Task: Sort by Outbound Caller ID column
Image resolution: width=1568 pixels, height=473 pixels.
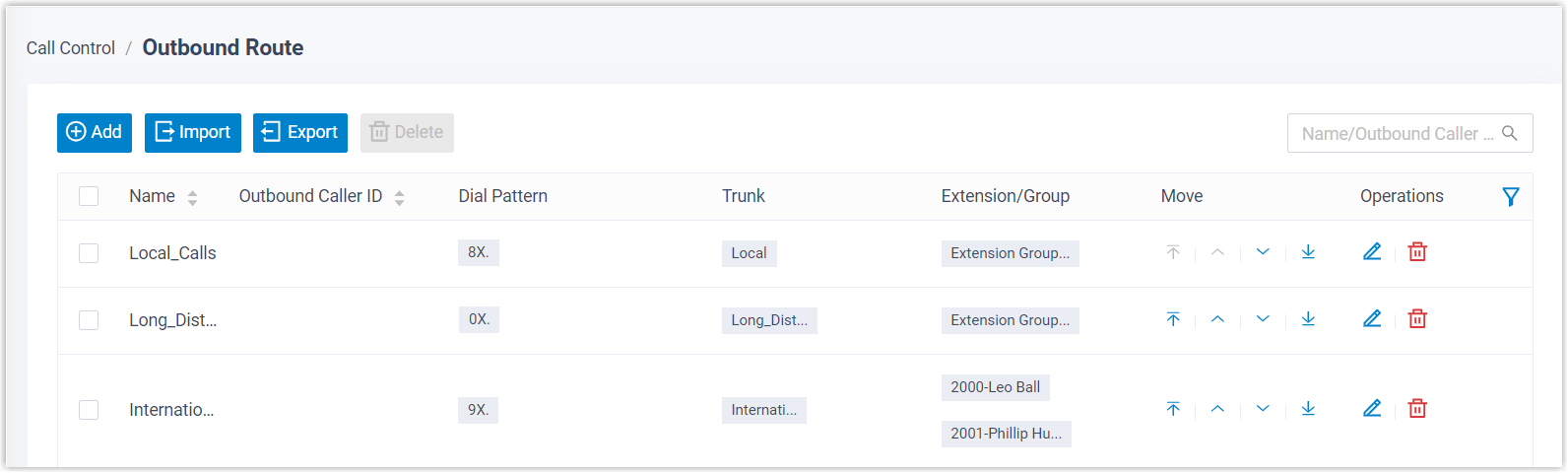Action: point(399,197)
